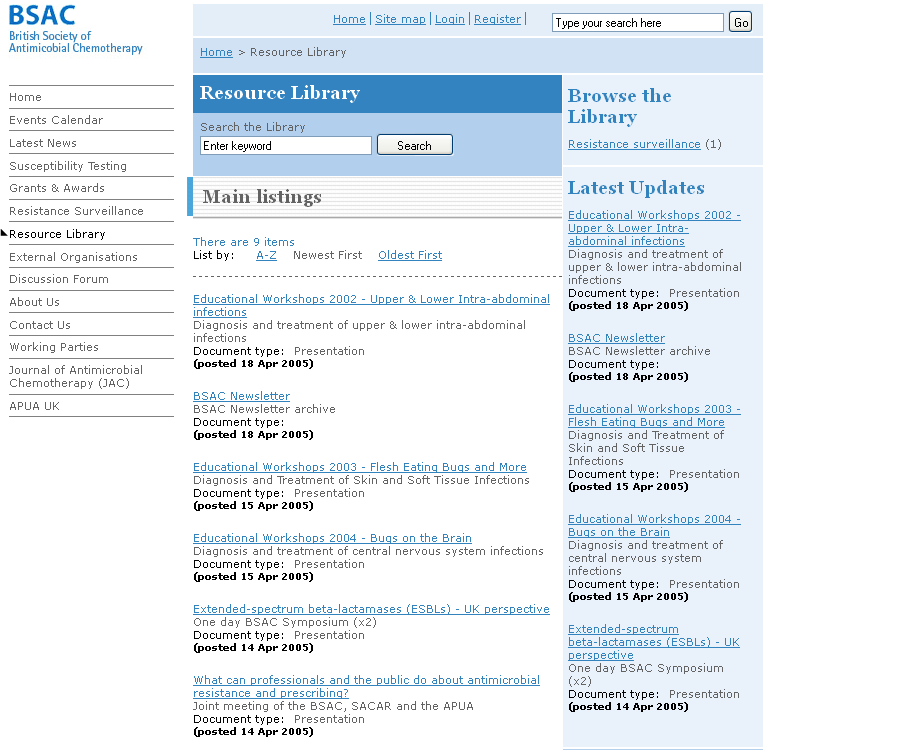Sort listings by A-Z
Viewport: 920px width, 750px height.
click(x=266, y=255)
